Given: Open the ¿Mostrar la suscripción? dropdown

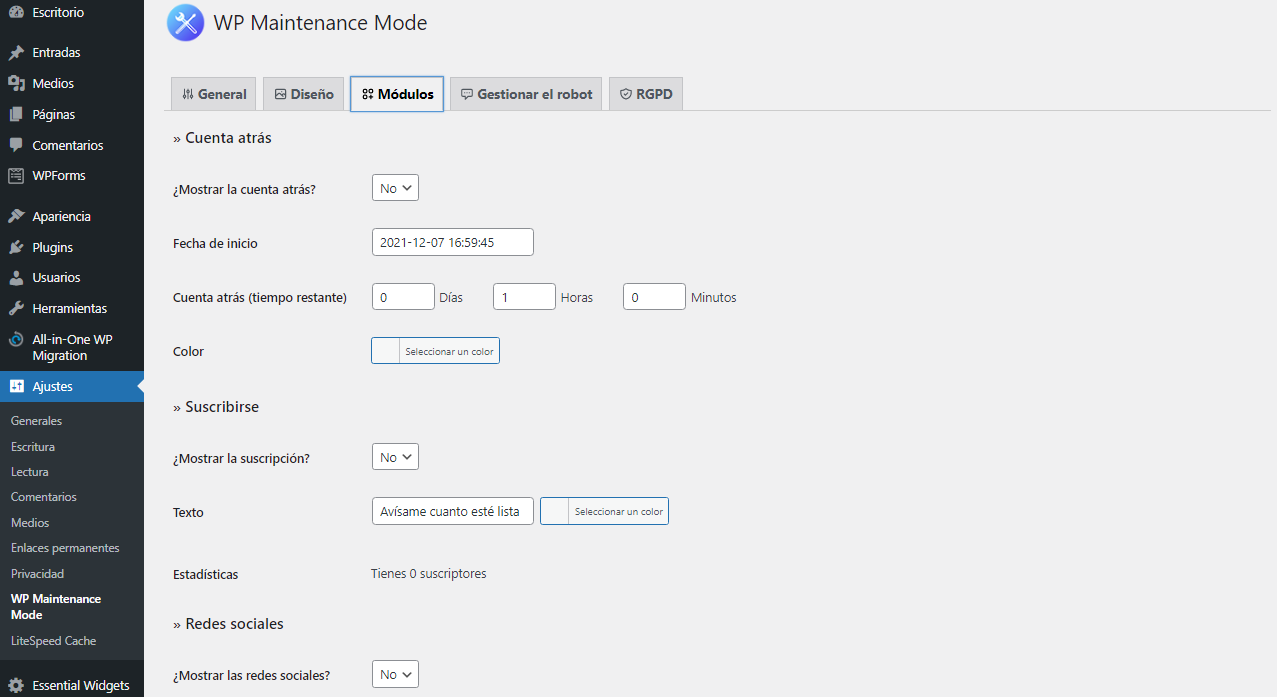Looking at the screenshot, I should tap(395, 456).
